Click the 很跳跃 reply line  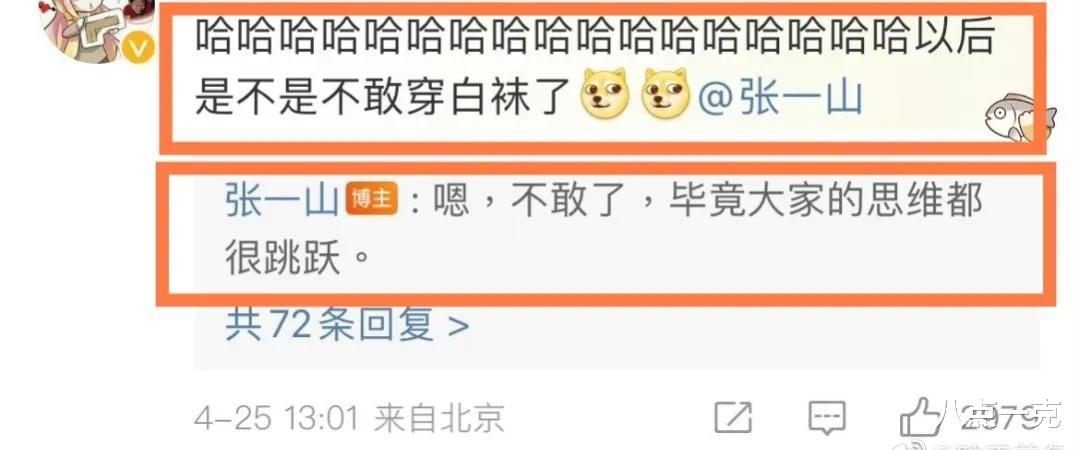pyautogui.click(x=293, y=260)
